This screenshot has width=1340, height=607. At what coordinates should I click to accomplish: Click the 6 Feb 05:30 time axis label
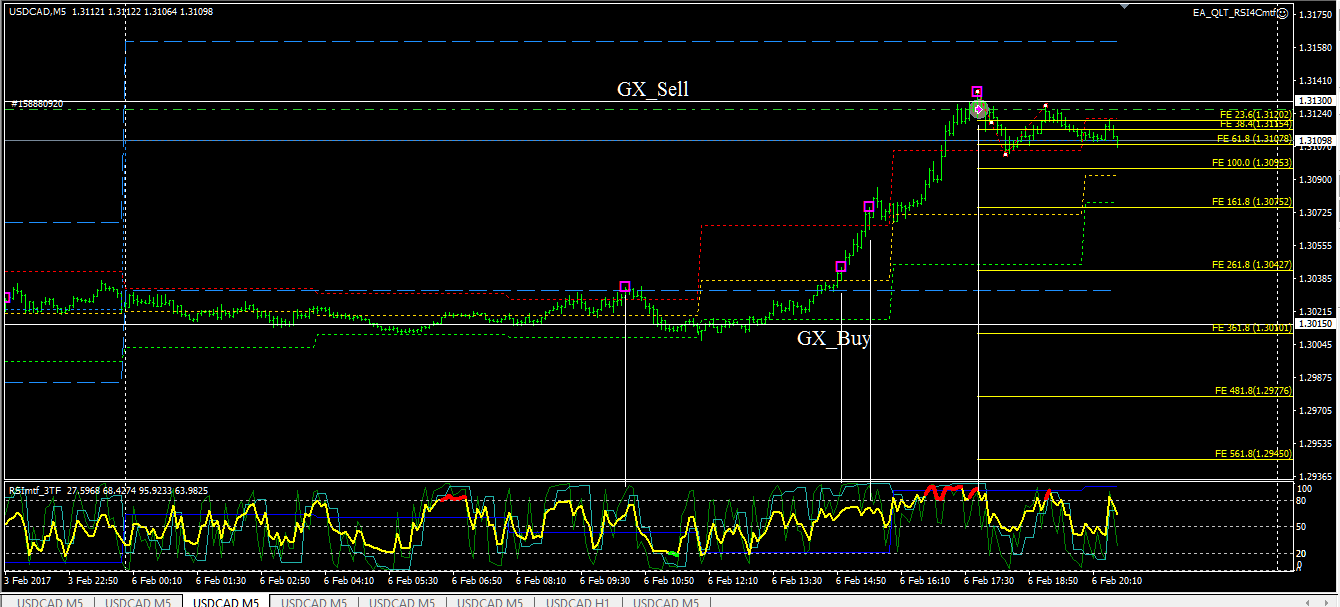pos(412,580)
